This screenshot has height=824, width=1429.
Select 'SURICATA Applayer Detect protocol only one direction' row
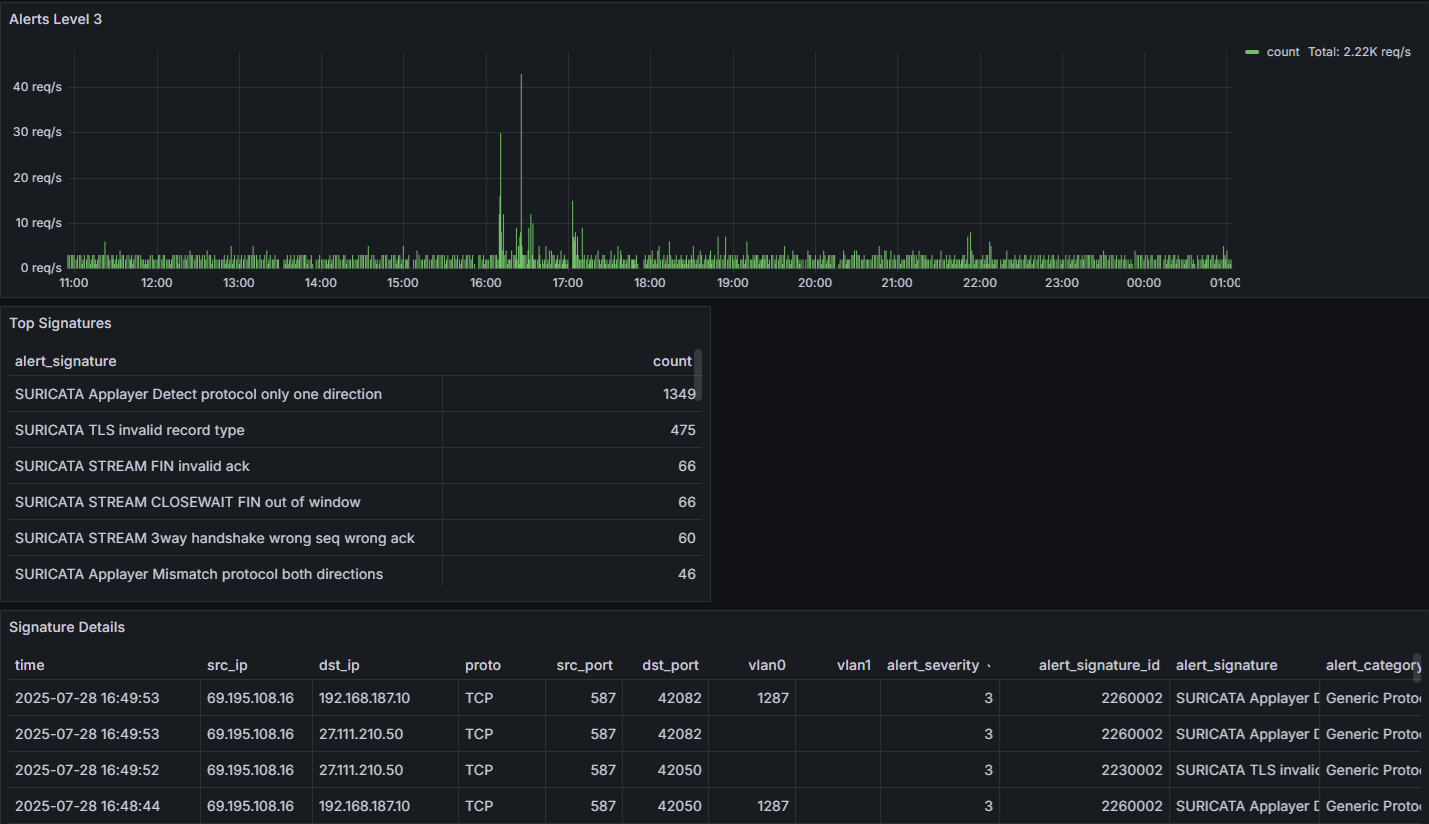coord(355,394)
